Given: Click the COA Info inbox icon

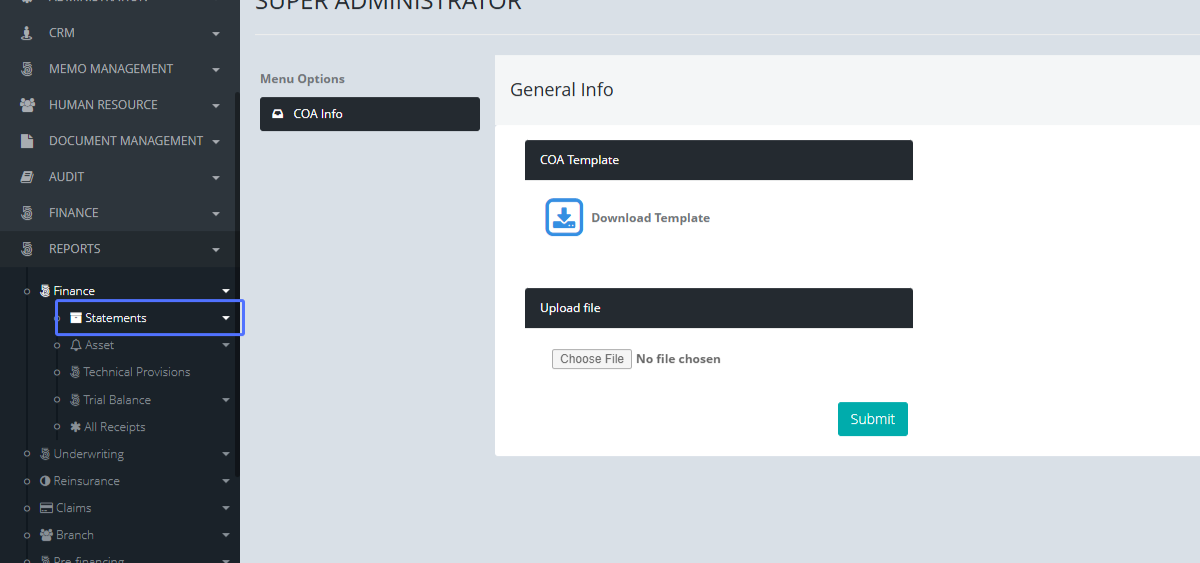Looking at the screenshot, I should click(x=278, y=114).
